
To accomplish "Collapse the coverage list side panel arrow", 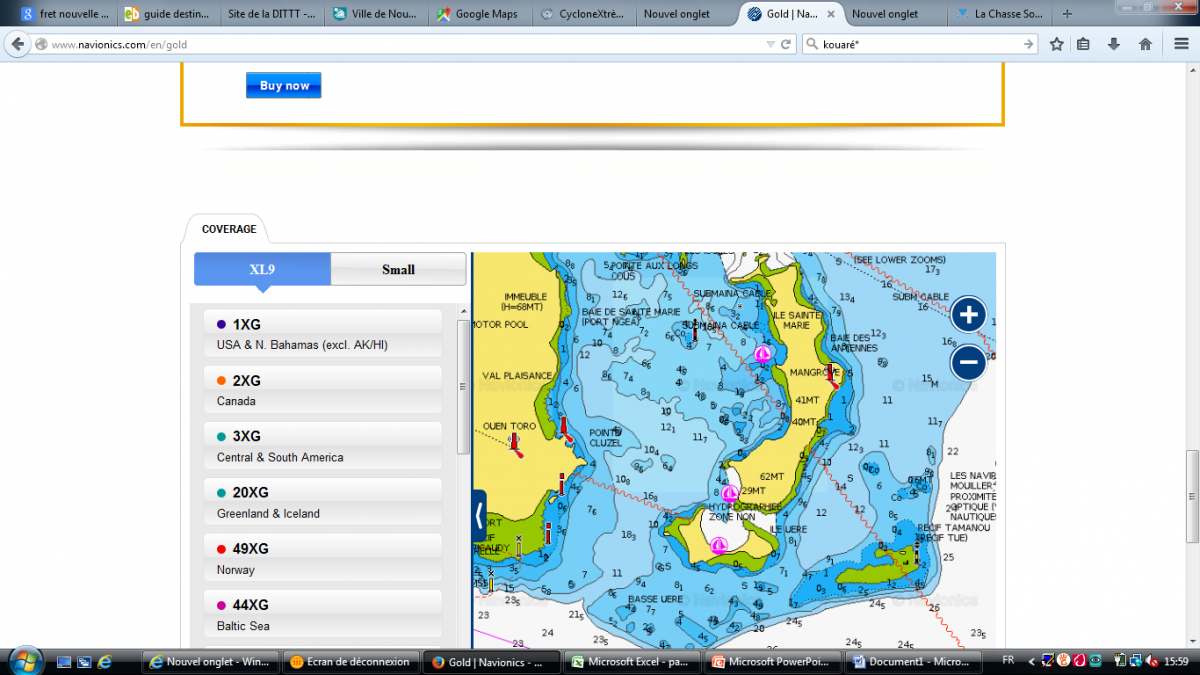I will tap(479, 516).
